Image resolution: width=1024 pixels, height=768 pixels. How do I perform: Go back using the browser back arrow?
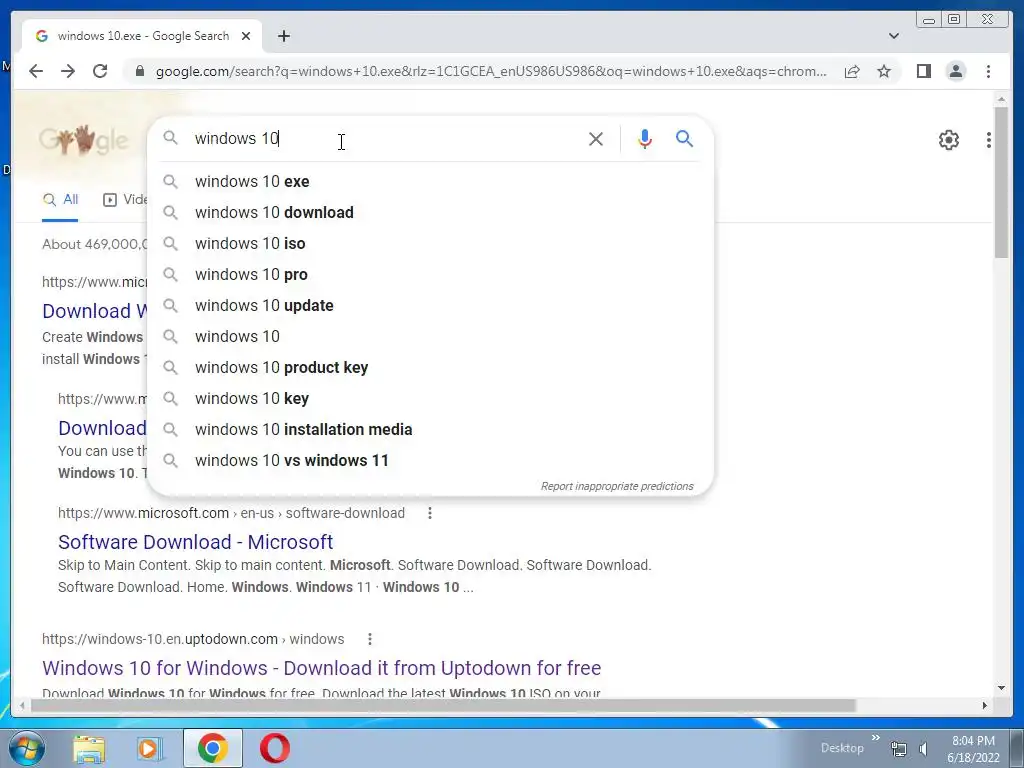pos(36,71)
